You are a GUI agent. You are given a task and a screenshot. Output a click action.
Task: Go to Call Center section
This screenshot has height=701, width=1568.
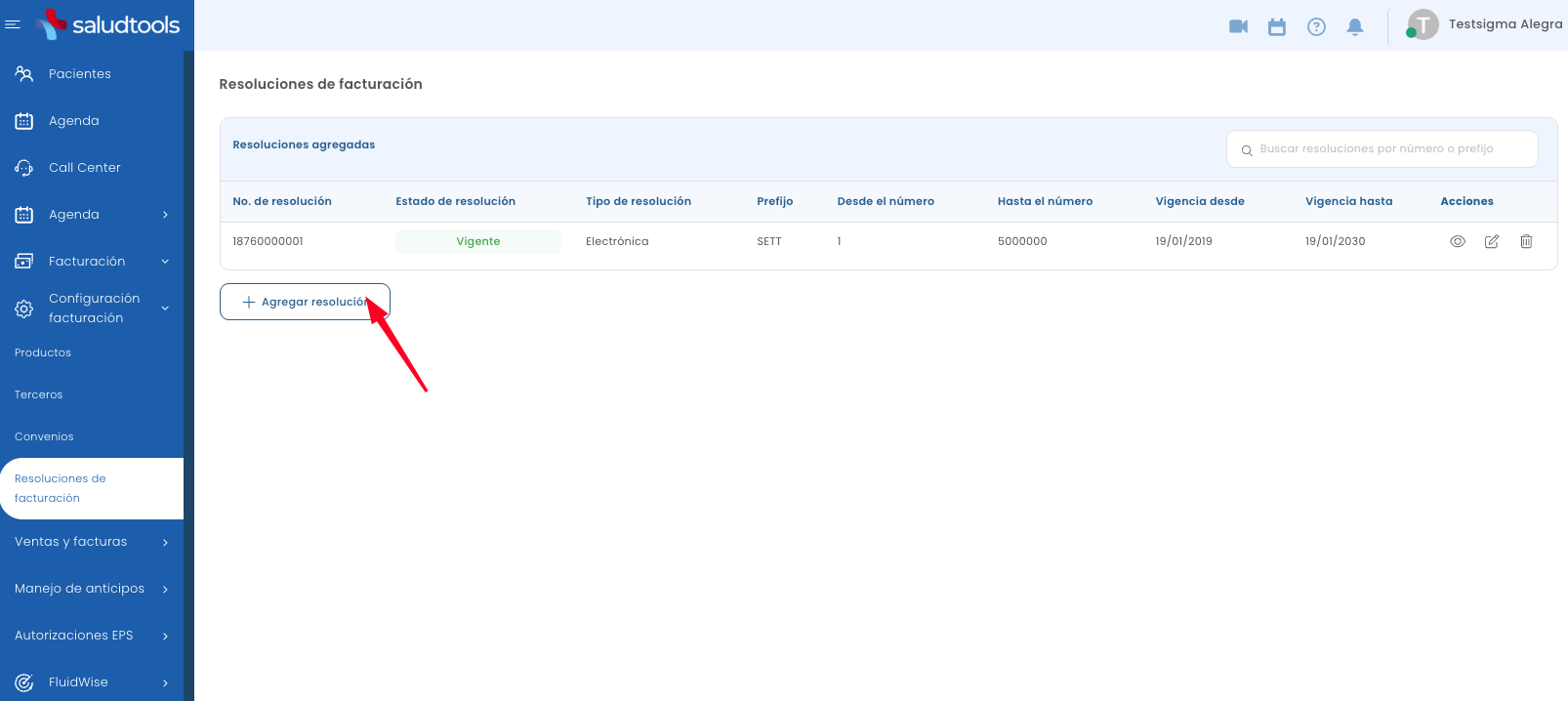pyautogui.click(x=84, y=168)
